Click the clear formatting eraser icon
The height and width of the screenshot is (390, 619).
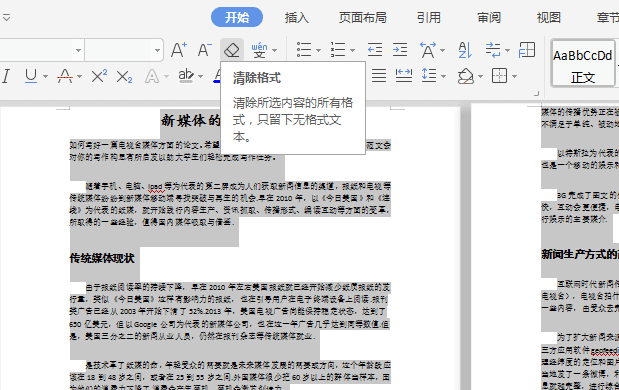coord(232,50)
